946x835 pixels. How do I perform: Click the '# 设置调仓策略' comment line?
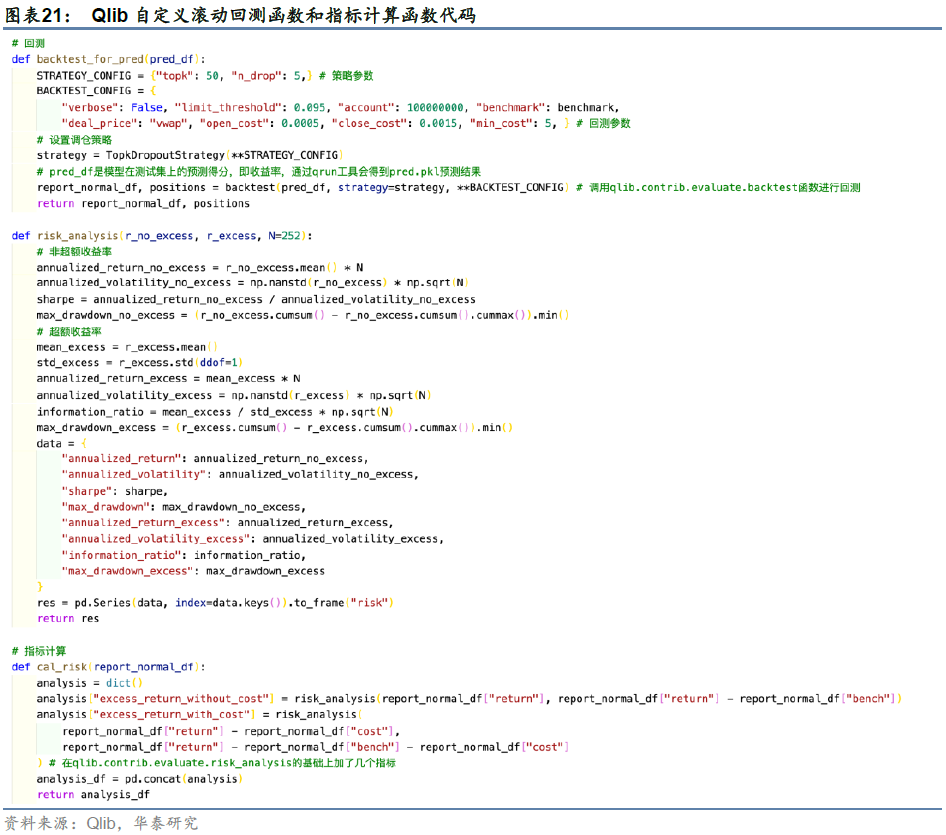click(x=75, y=140)
